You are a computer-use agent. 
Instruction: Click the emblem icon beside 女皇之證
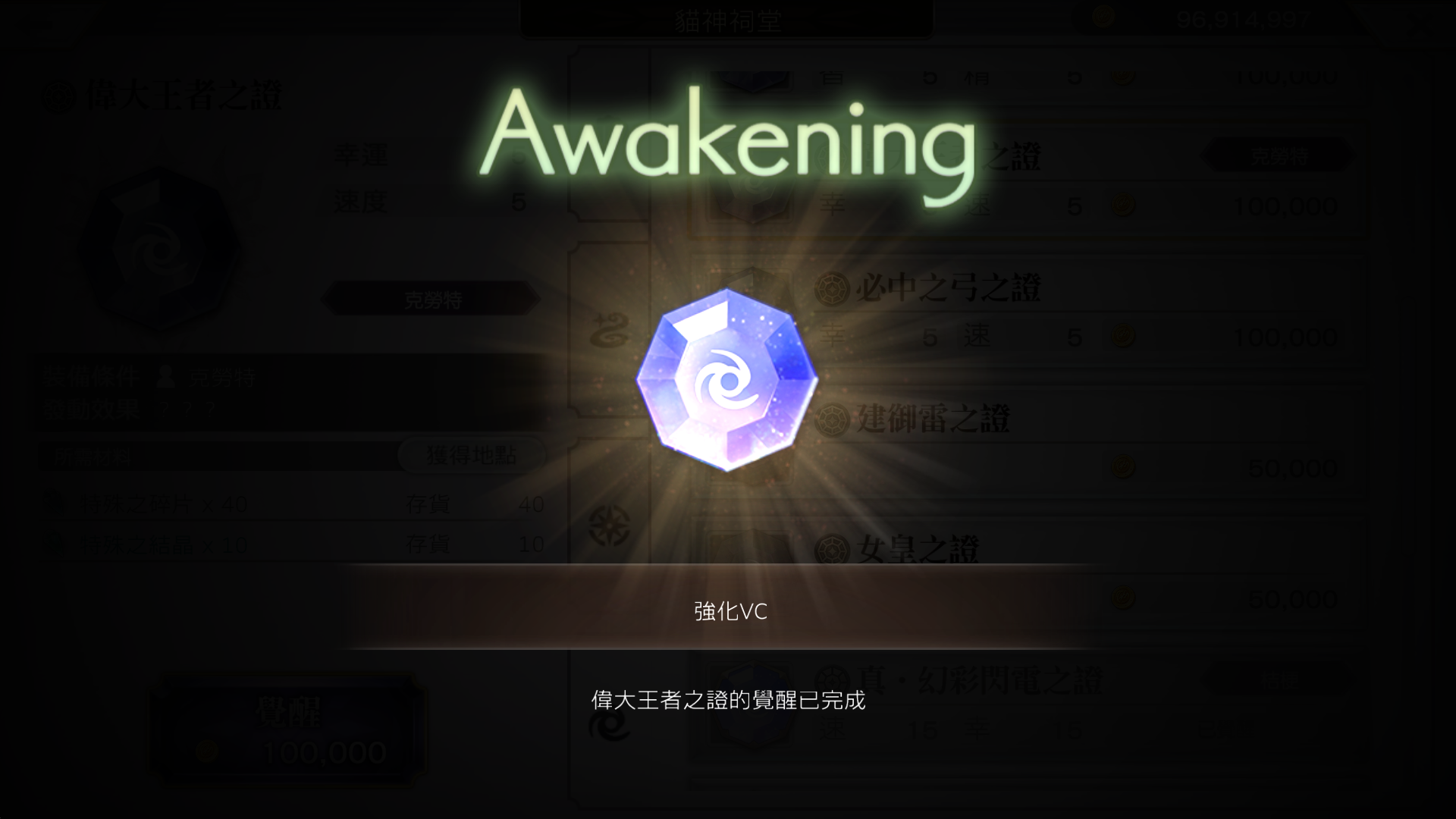coord(831,550)
